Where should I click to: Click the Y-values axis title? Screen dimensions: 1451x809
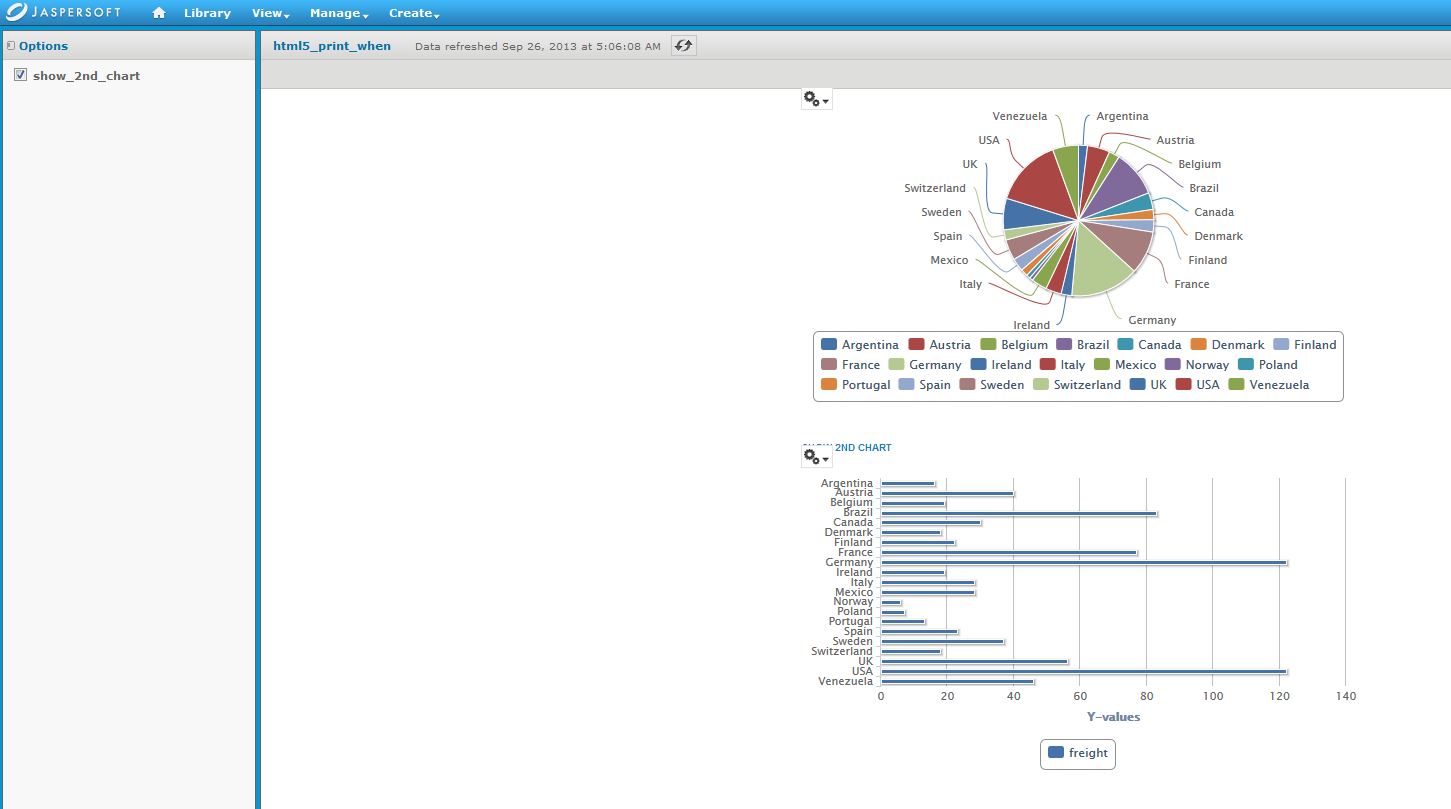(1113, 716)
